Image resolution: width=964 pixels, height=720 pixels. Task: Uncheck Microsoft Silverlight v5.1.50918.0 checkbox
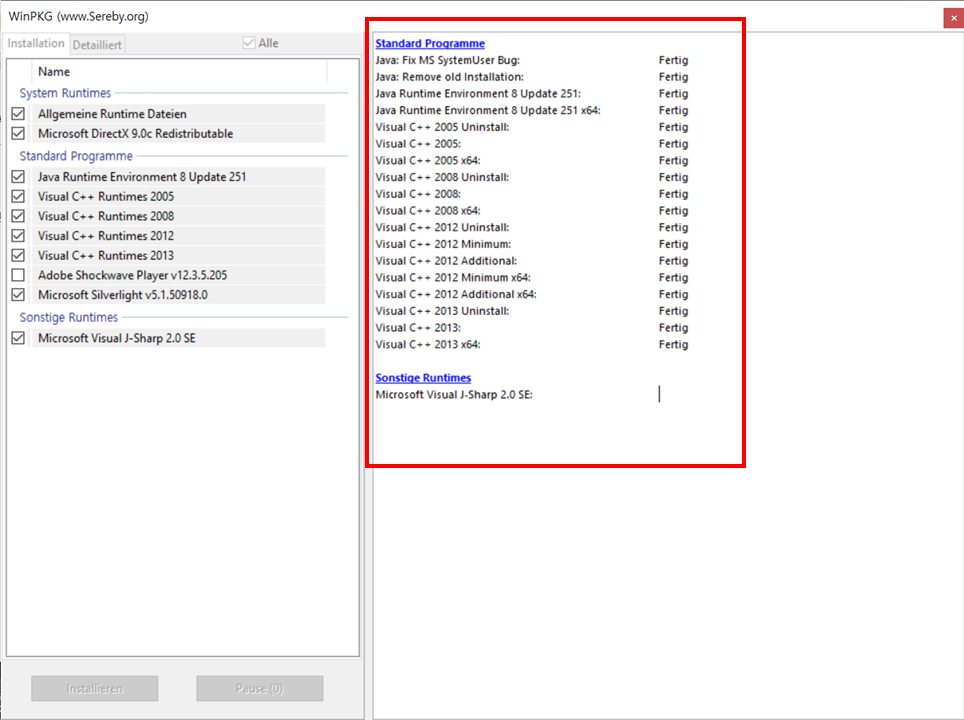coord(18,295)
